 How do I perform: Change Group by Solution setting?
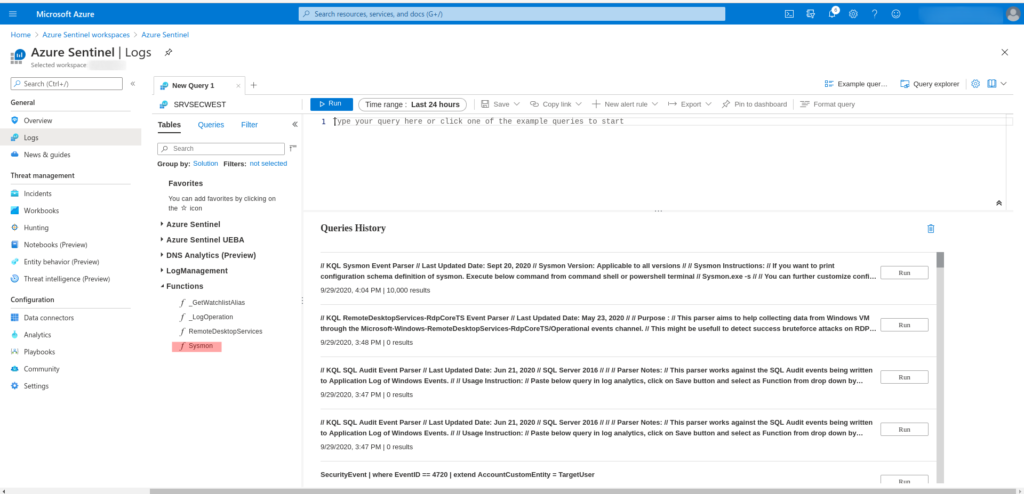206,163
